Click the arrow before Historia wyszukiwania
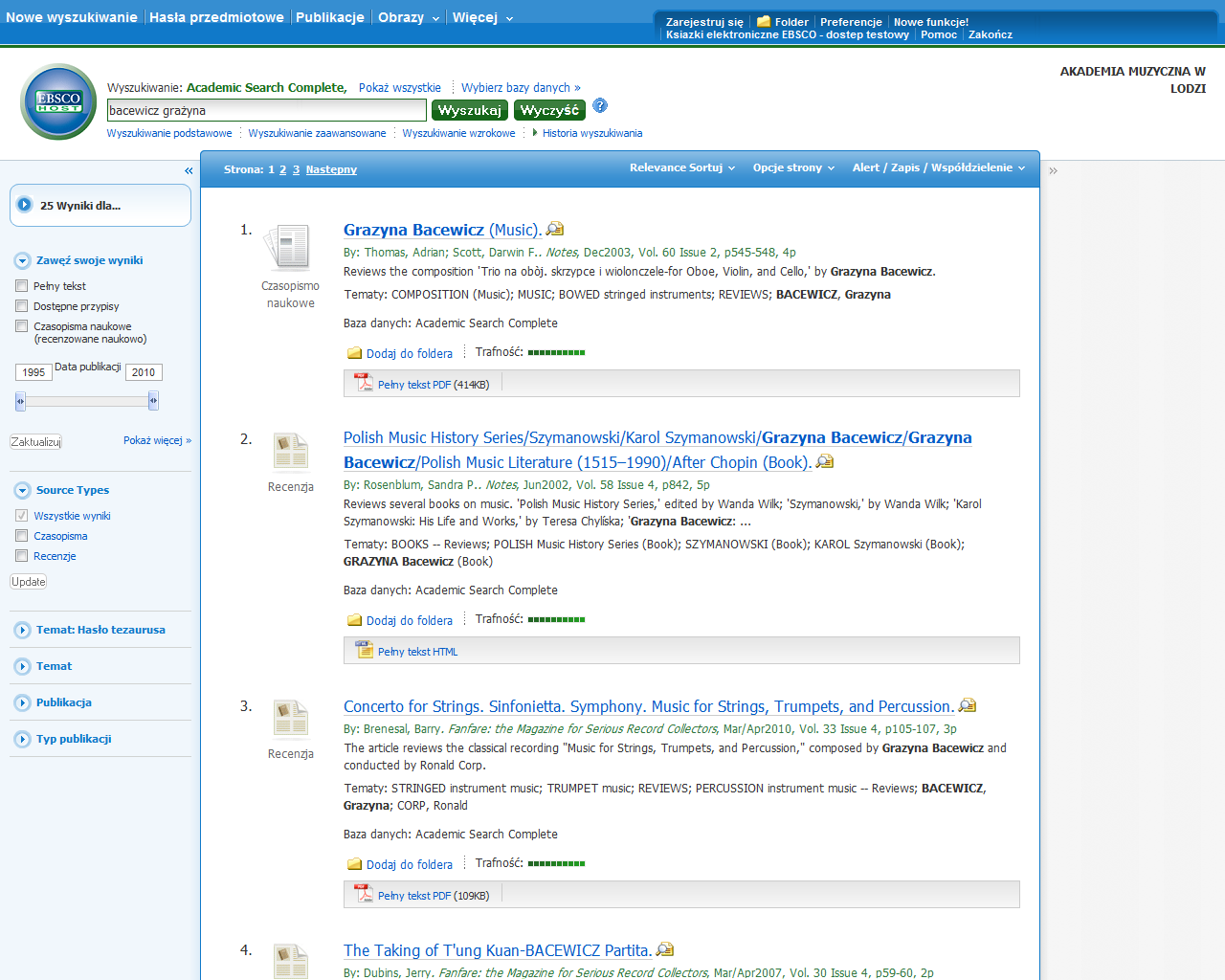This screenshot has height=980, width=1225. 535,133
